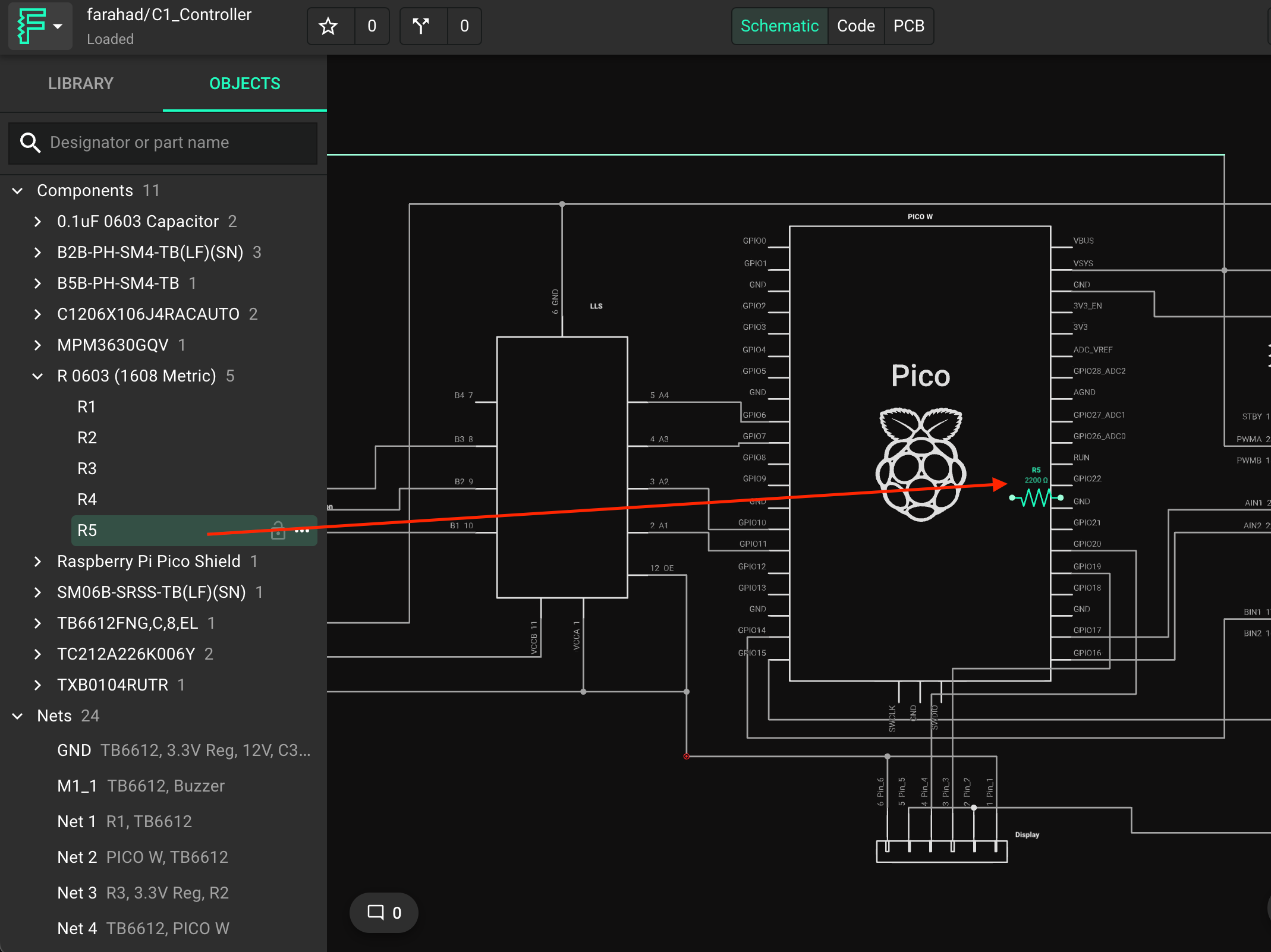This screenshot has height=952, width=1271.
Task: Switch to the Code view
Action: [856, 26]
